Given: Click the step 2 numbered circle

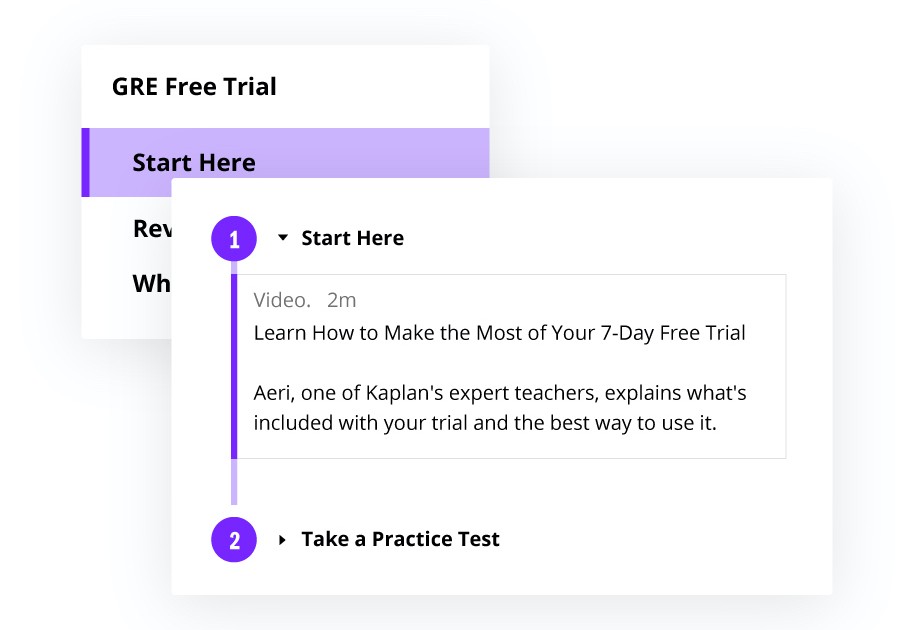Looking at the screenshot, I should coord(234,541).
